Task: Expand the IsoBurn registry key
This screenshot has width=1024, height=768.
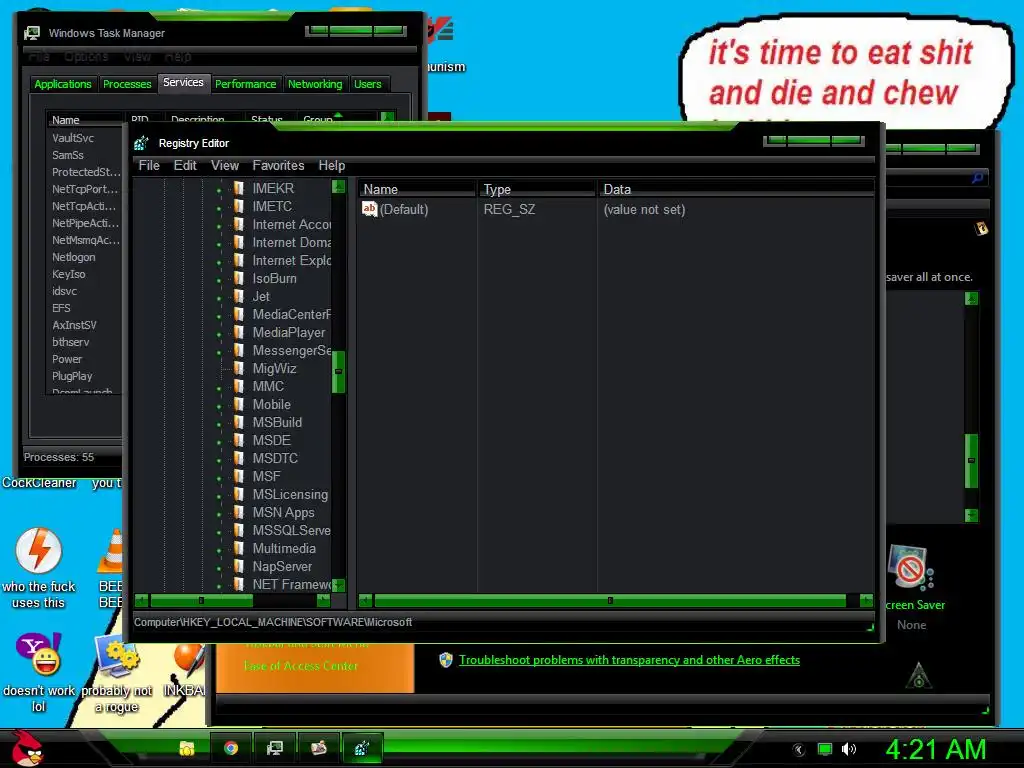Action: tap(219, 280)
